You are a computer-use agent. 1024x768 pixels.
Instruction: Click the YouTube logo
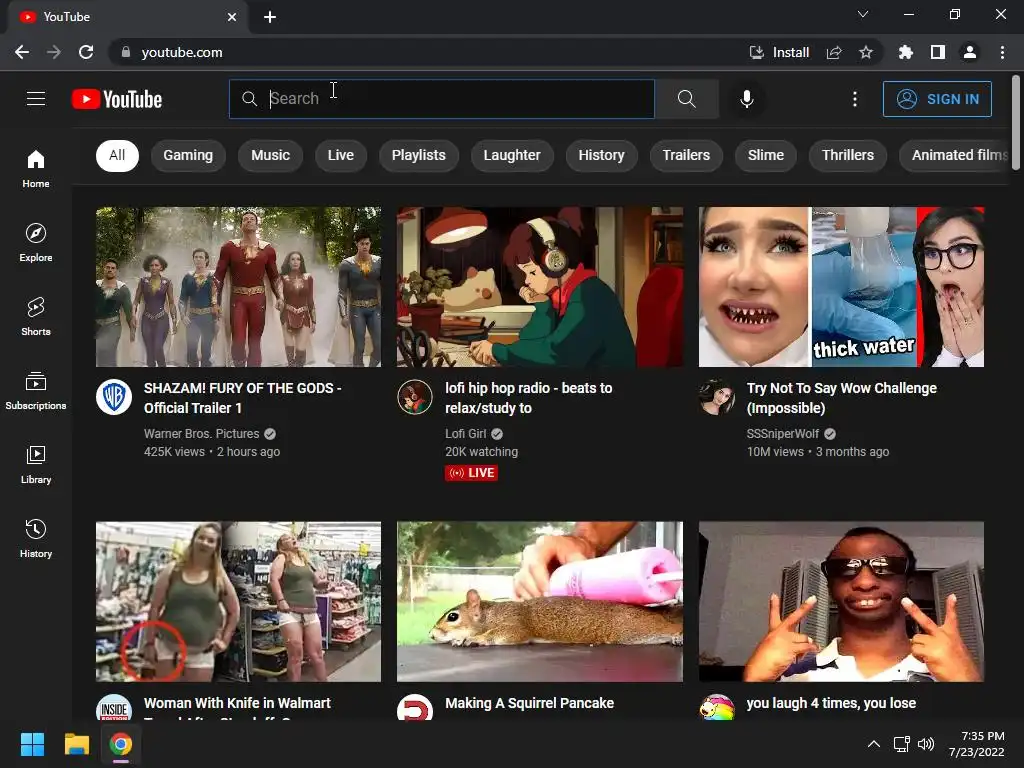[x=117, y=99]
